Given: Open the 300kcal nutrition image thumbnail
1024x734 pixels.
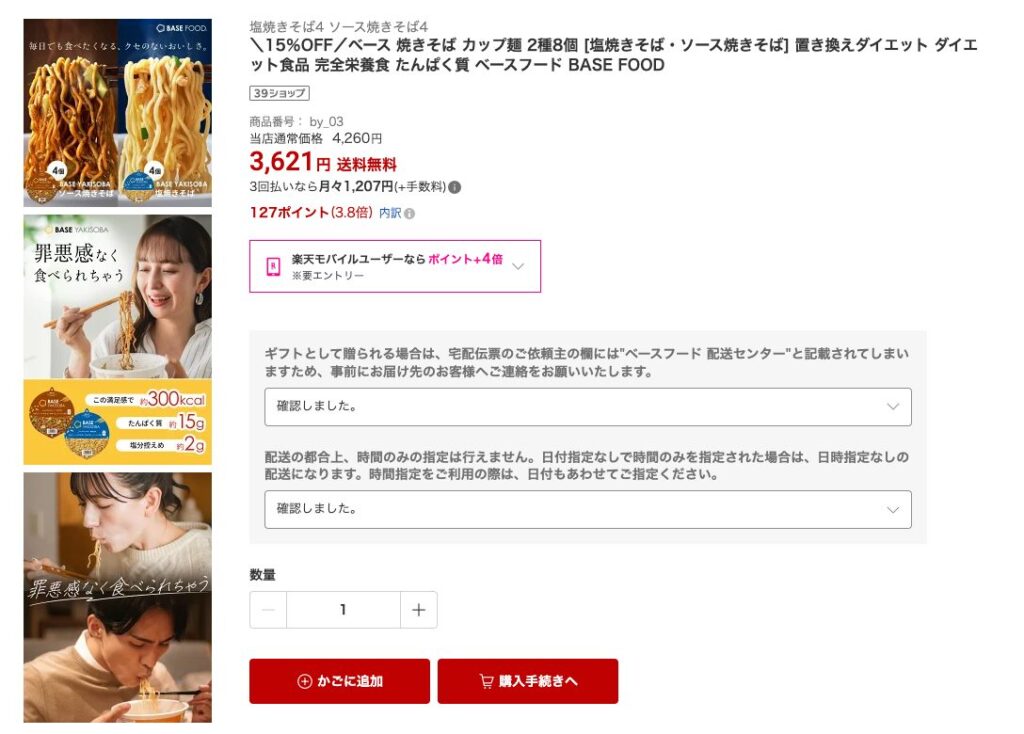Looking at the screenshot, I should point(118,340).
